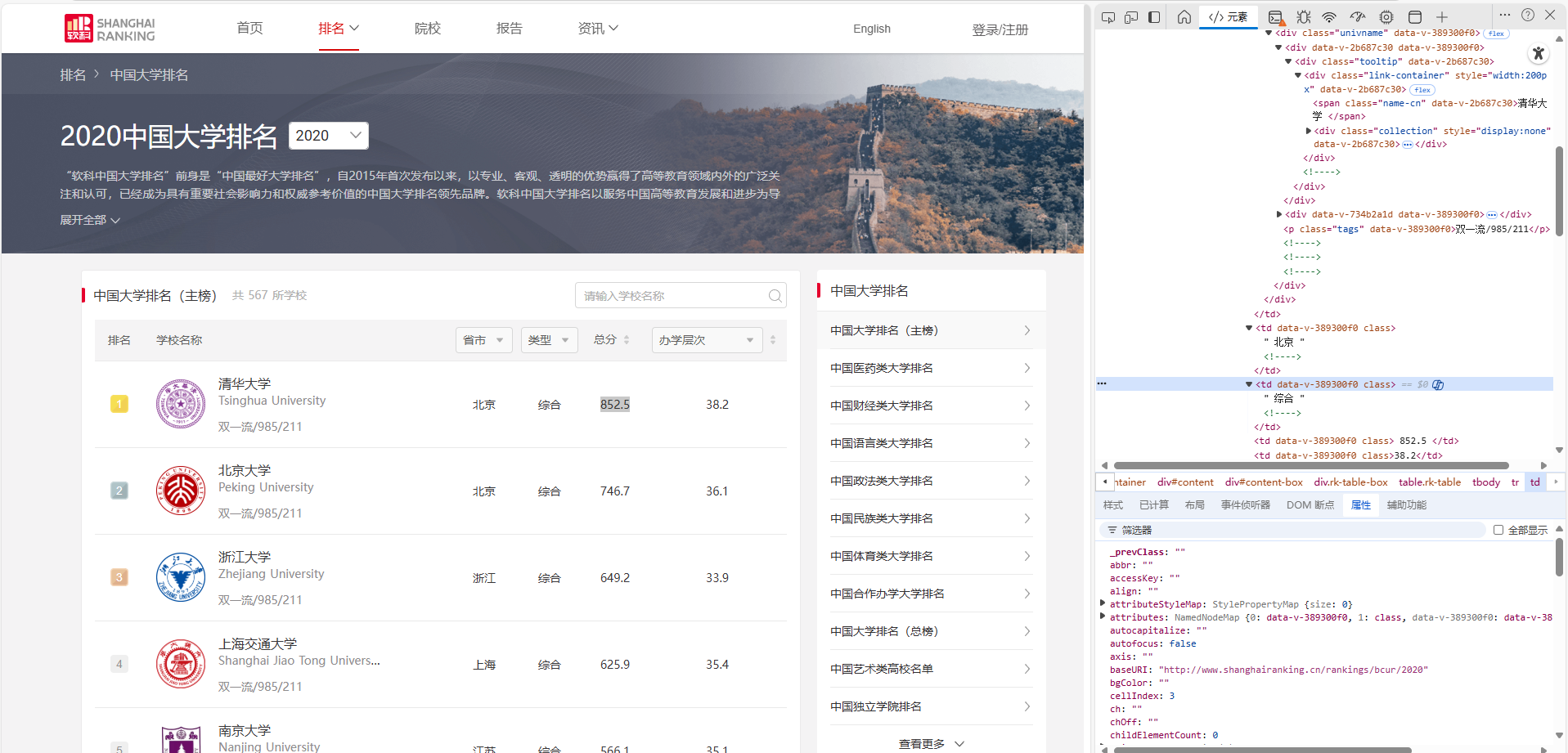The width and height of the screenshot is (1568, 753).
Task: Activate the DevTools inspect element picker
Action: coord(1108,17)
